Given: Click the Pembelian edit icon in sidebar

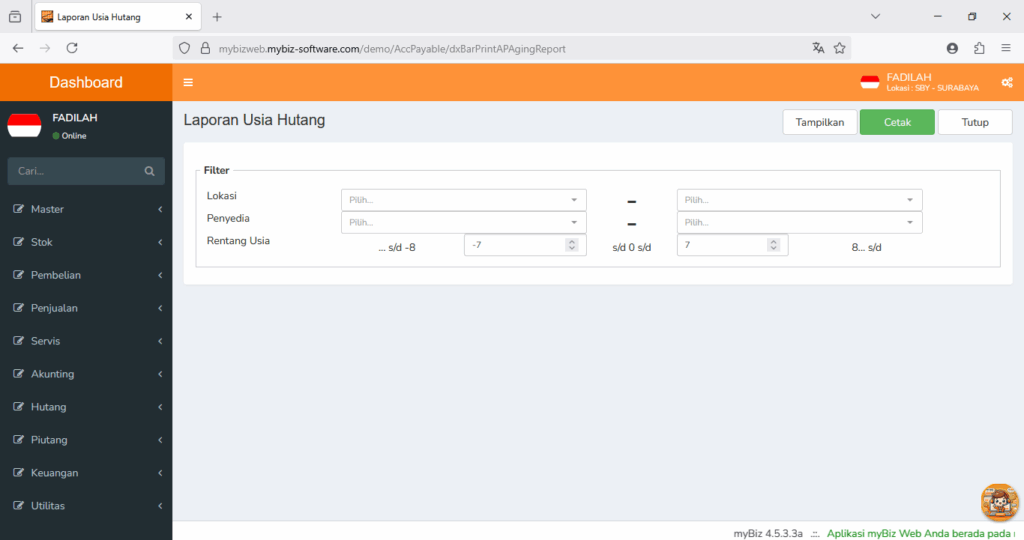Looking at the screenshot, I should [x=18, y=275].
